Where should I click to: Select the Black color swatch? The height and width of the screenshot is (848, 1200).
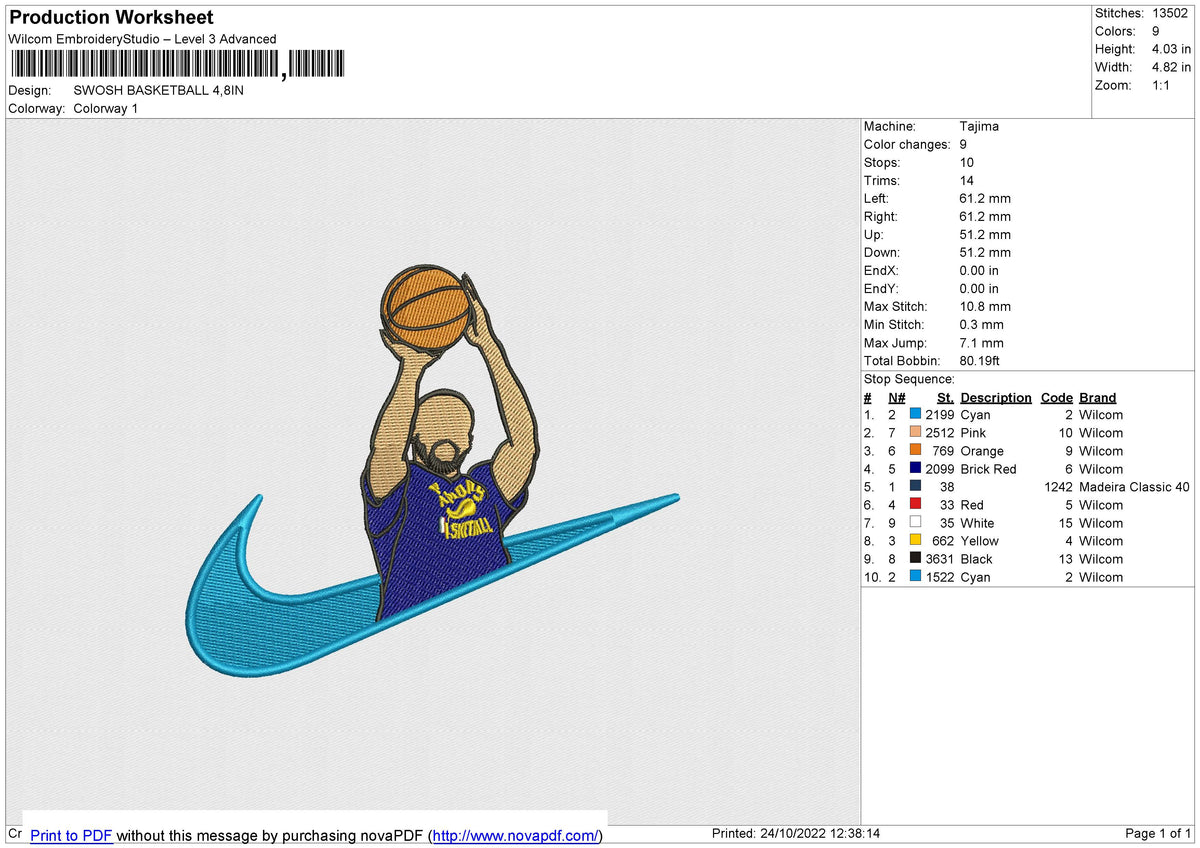pyautogui.click(x=915, y=559)
